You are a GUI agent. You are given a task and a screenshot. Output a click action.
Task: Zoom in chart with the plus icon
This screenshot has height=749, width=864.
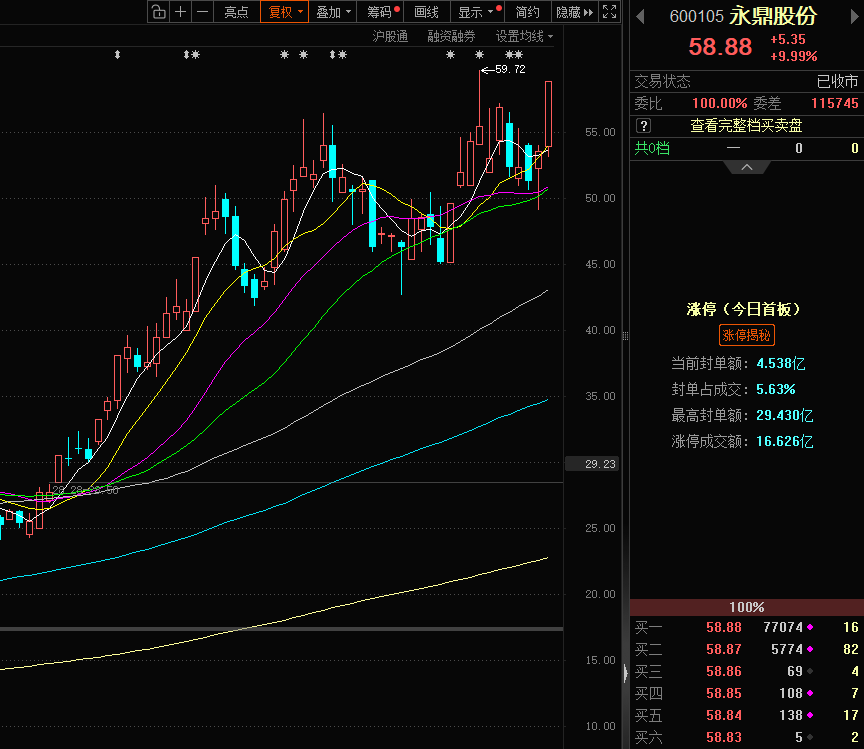180,12
